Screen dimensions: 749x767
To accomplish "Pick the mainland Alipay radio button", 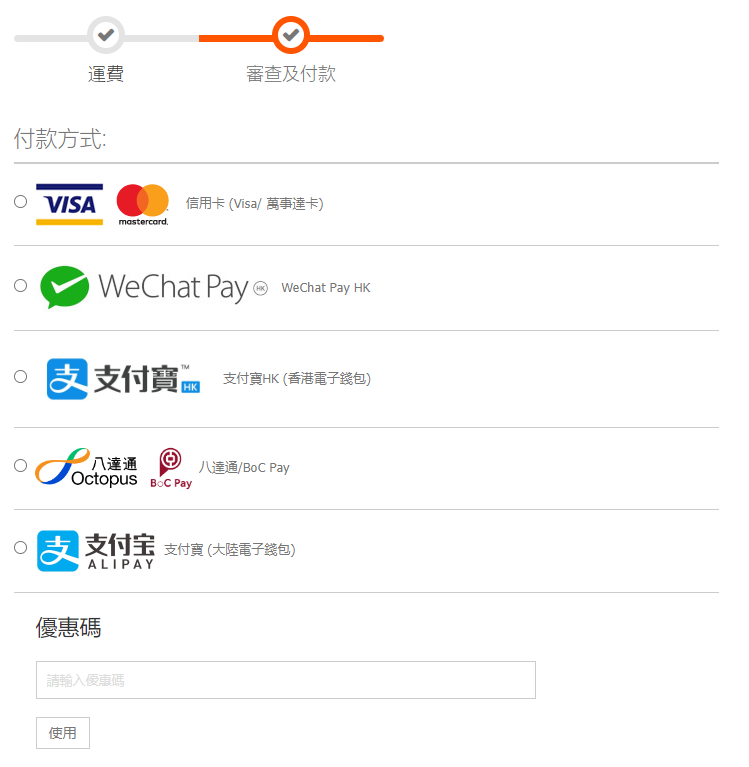I will point(21,547).
